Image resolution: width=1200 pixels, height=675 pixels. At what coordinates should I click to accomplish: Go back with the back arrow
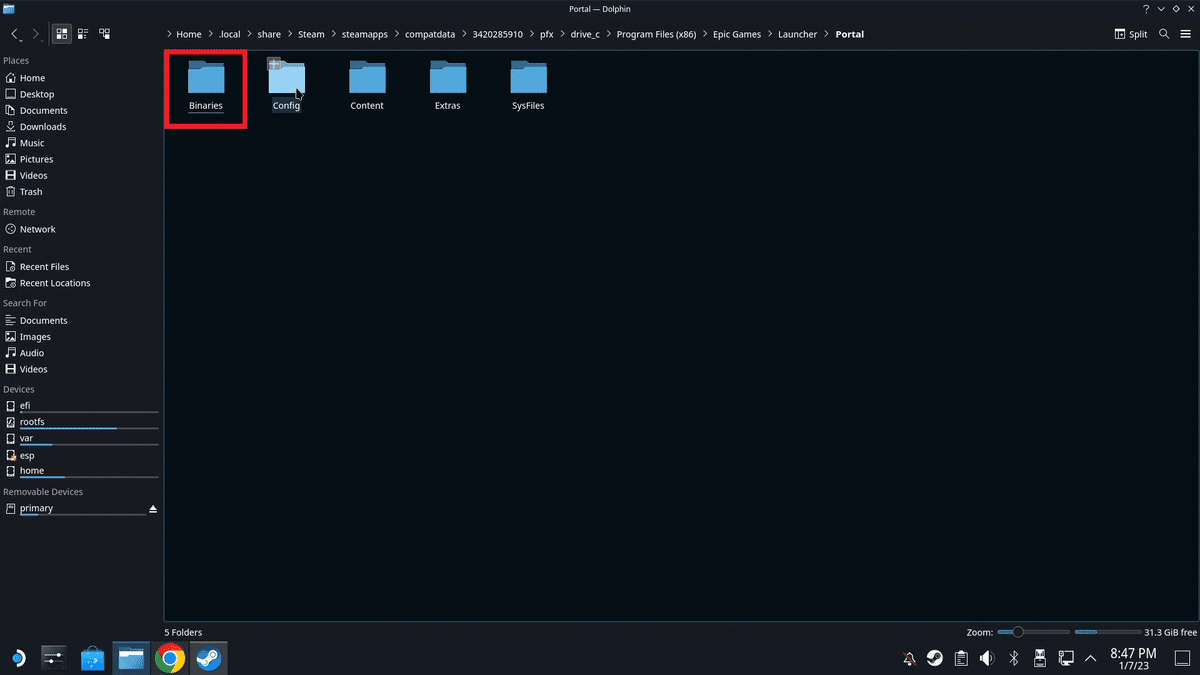15,34
